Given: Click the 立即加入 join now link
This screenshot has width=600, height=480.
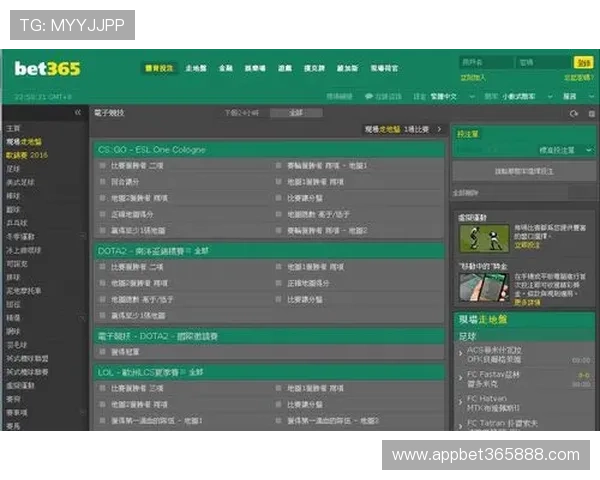Looking at the screenshot, I should [473, 77].
